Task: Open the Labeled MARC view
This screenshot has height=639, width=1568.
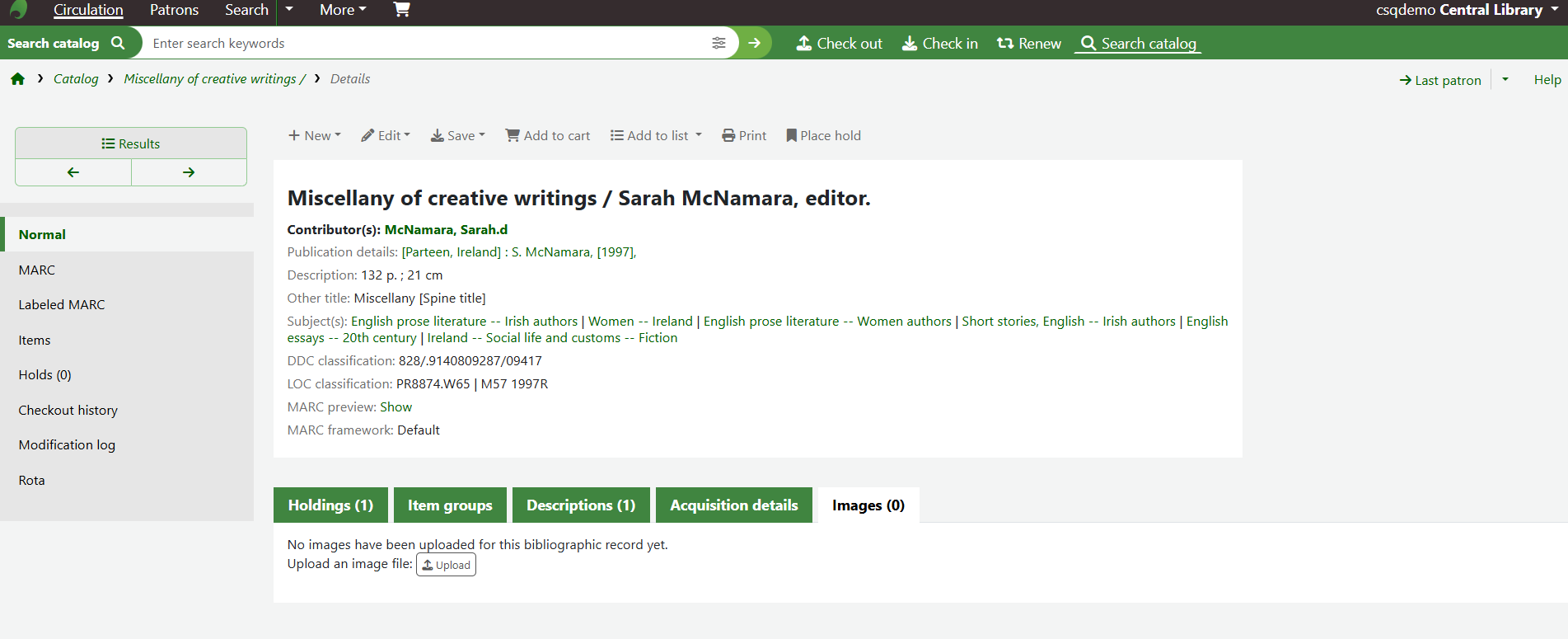Action: [62, 305]
